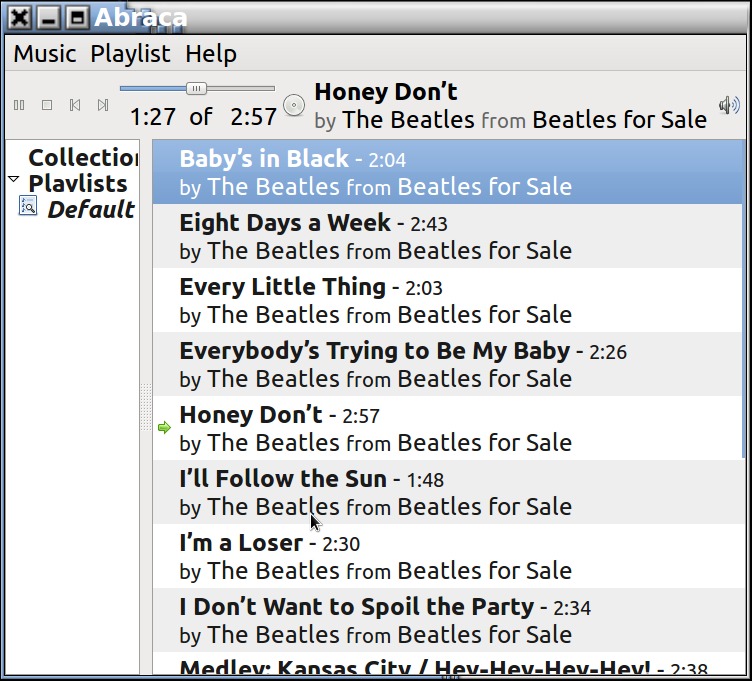Image resolution: width=752 pixels, height=681 pixels.
Task: Click the Default playlist icon
Action: [28, 206]
